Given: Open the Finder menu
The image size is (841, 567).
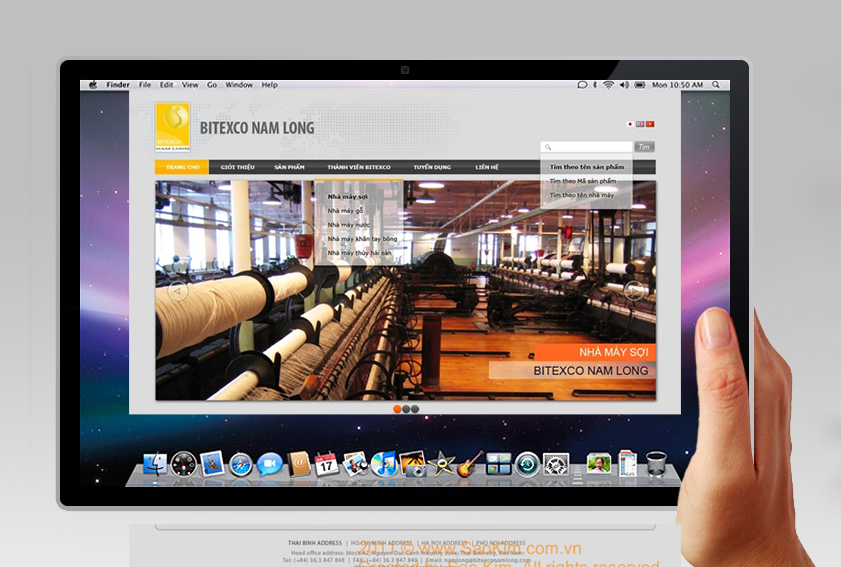Looking at the screenshot, I should [x=117, y=85].
